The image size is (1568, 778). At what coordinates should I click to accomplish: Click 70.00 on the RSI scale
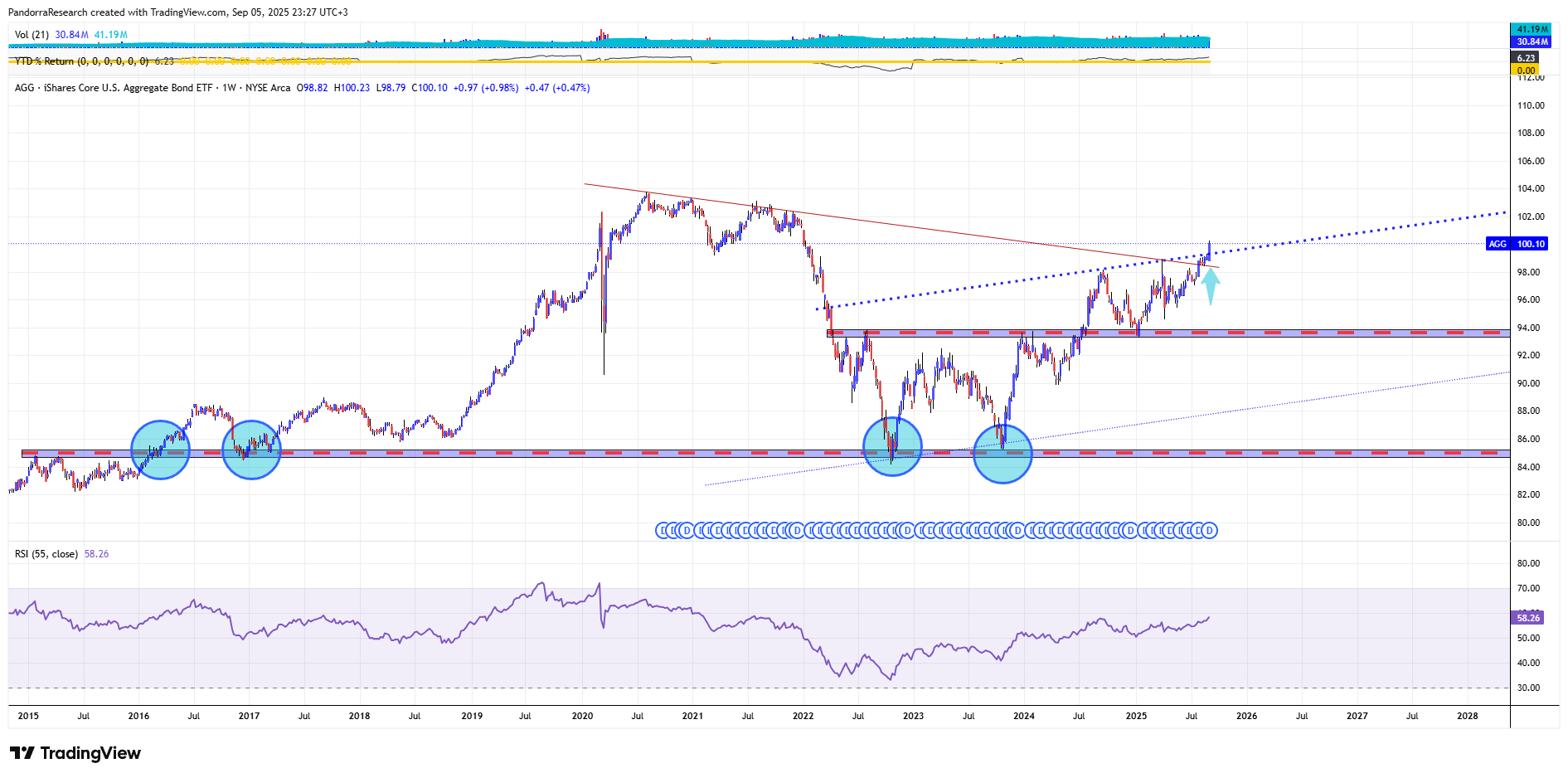tap(1528, 588)
